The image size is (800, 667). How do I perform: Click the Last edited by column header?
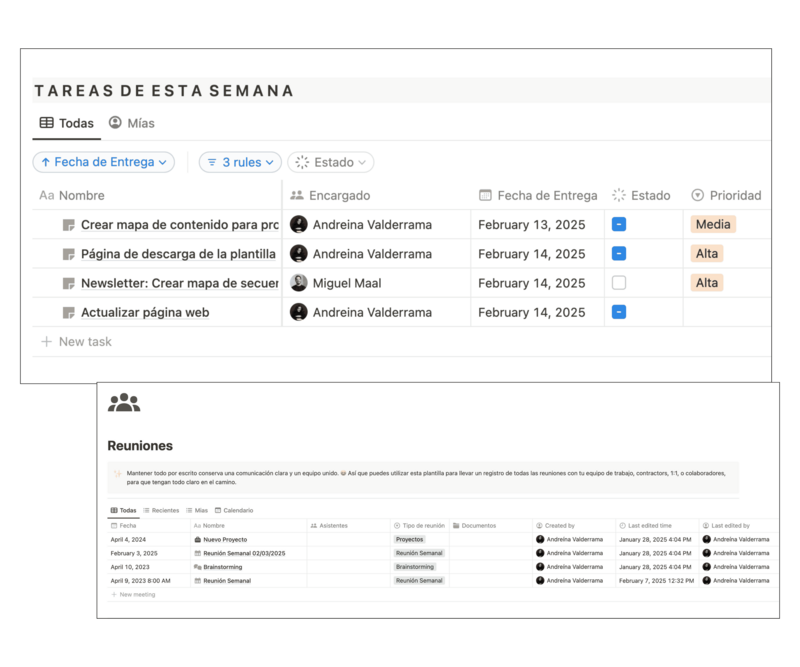pos(726,526)
